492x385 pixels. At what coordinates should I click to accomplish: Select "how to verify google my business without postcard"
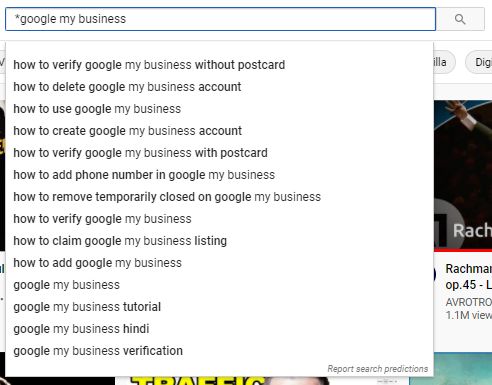[x=219, y=65]
